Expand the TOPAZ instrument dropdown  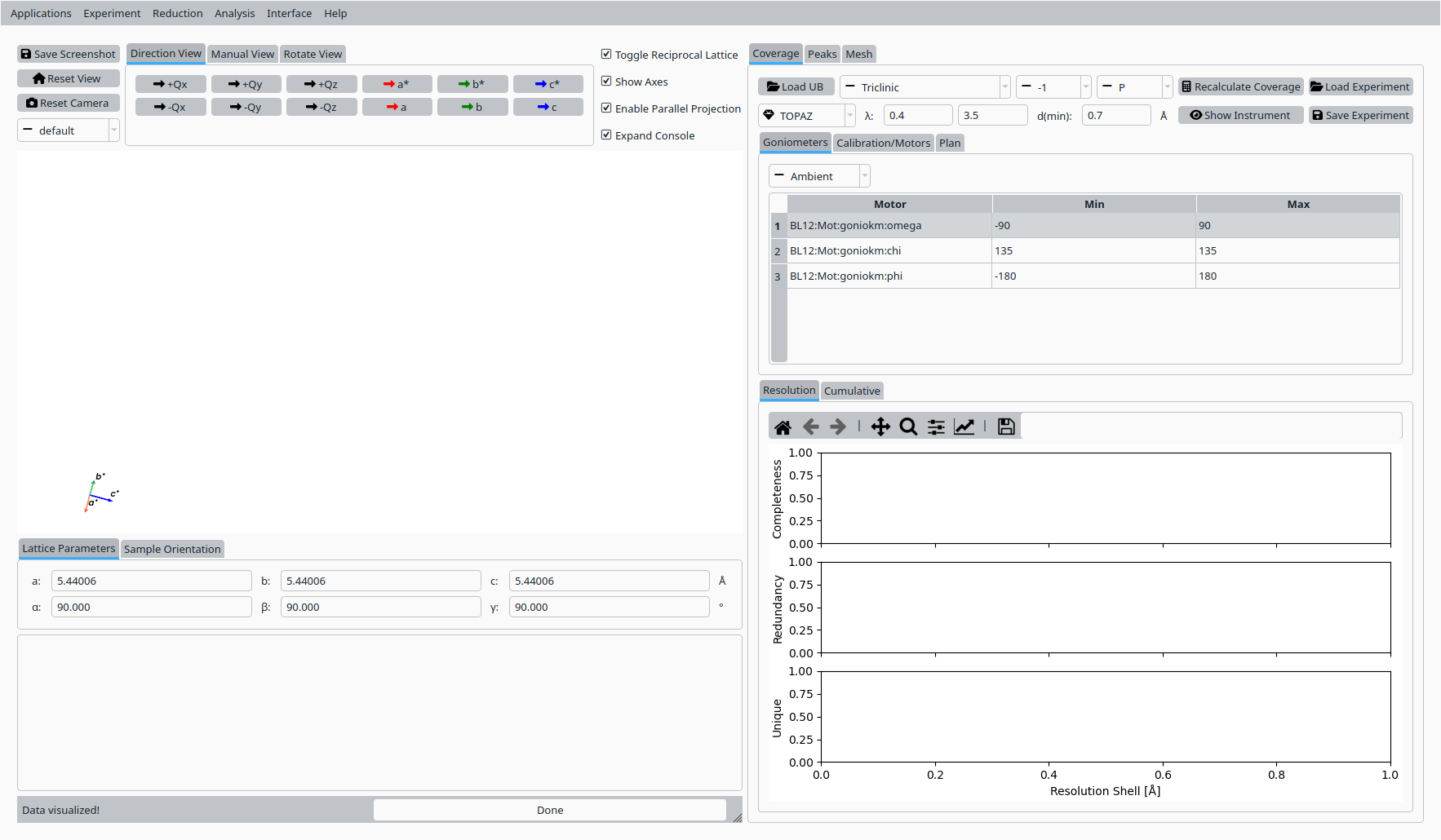point(806,116)
